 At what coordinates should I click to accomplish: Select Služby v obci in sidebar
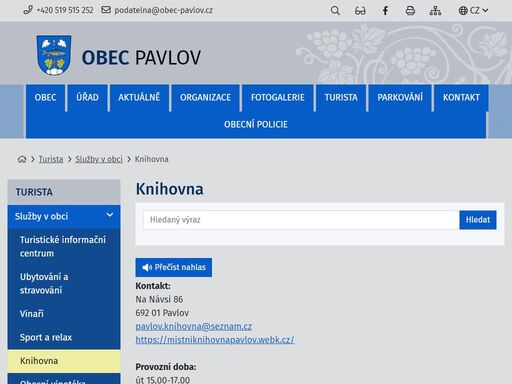point(64,216)
